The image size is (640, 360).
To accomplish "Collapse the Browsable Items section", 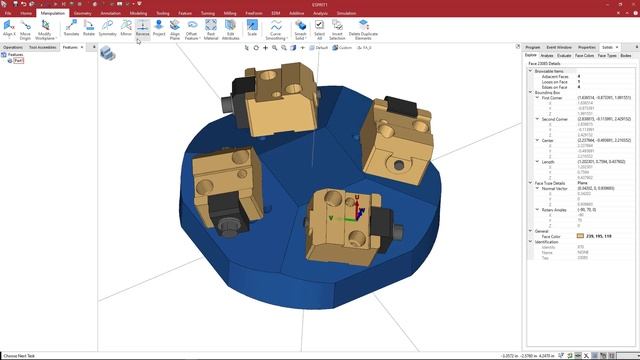I will click(x=531, y=71).
